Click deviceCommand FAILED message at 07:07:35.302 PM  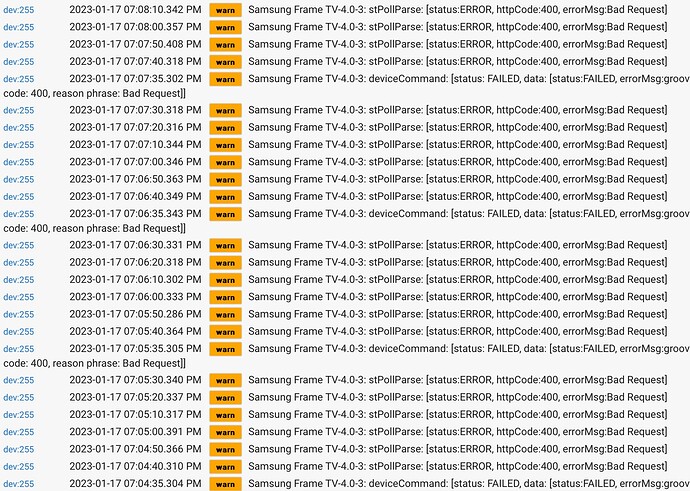click(469, 79)
